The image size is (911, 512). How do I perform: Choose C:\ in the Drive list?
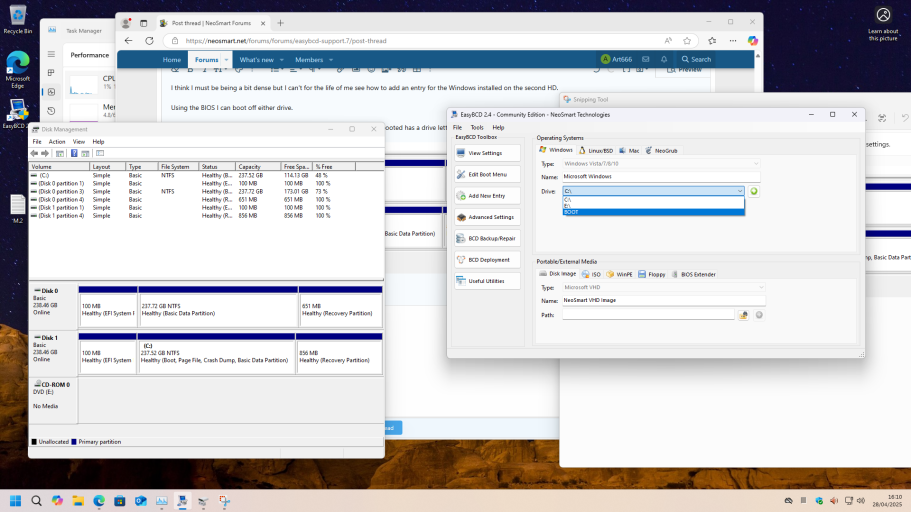click(x=653, y=200)
